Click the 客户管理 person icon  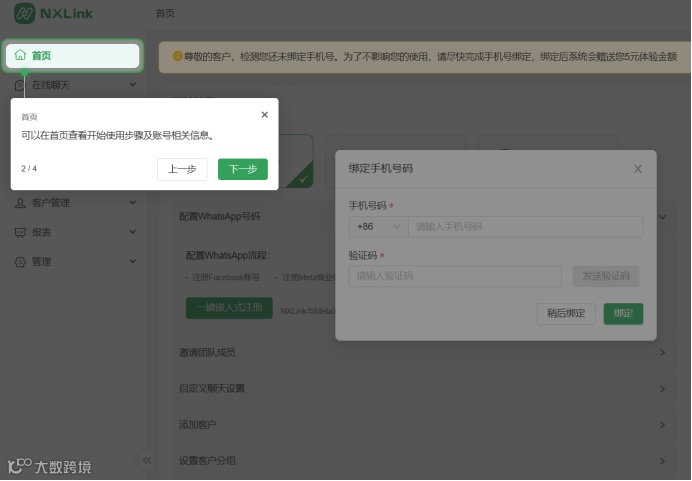pyautogui.click(x=20, y=203)
